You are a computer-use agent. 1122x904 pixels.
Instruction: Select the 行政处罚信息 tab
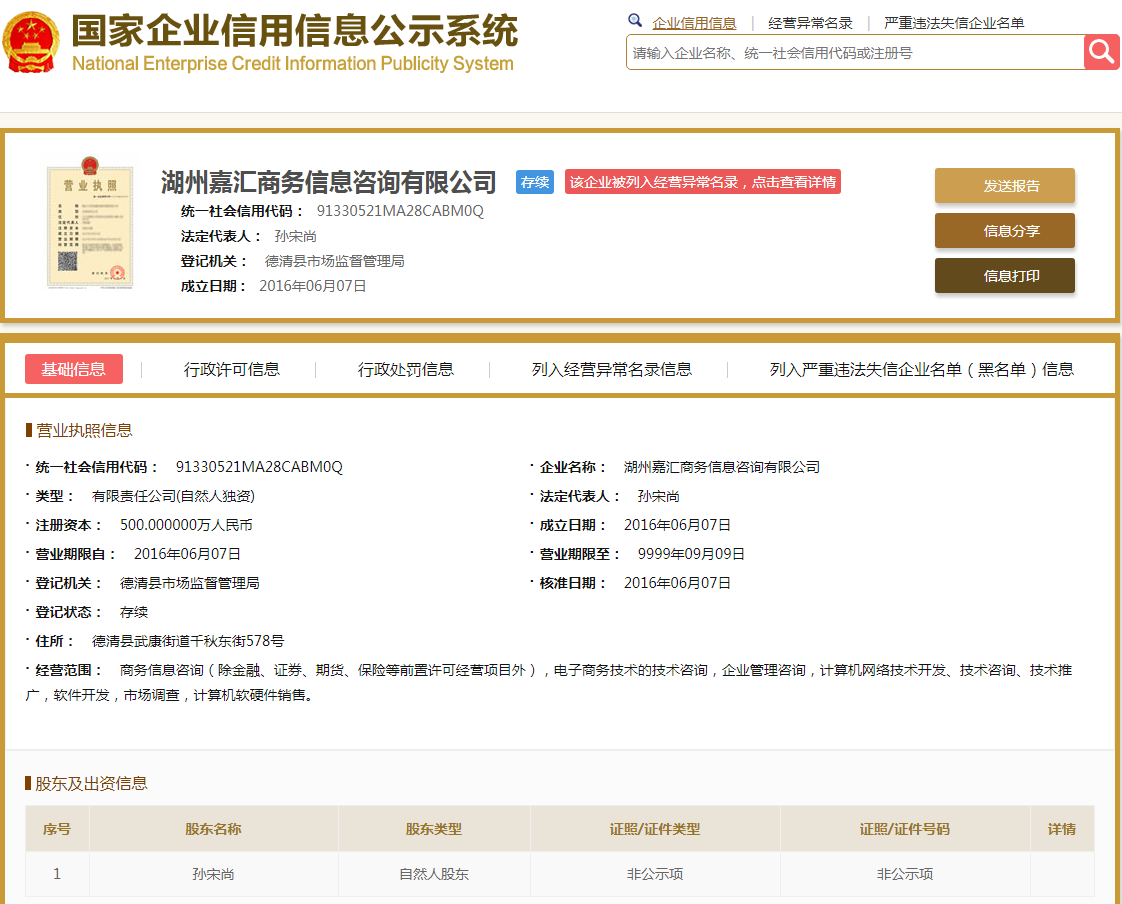pos(407,369)
